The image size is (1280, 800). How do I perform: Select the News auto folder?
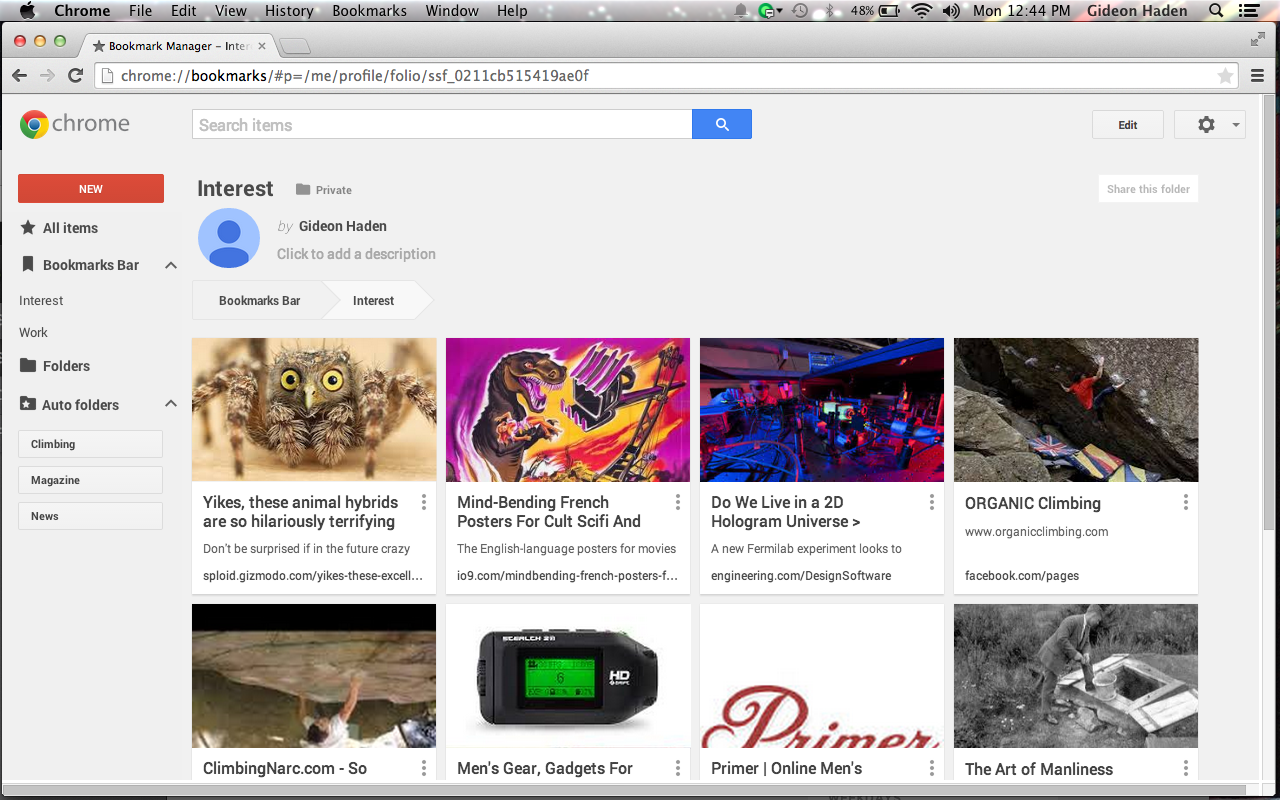tap(90, 516)
